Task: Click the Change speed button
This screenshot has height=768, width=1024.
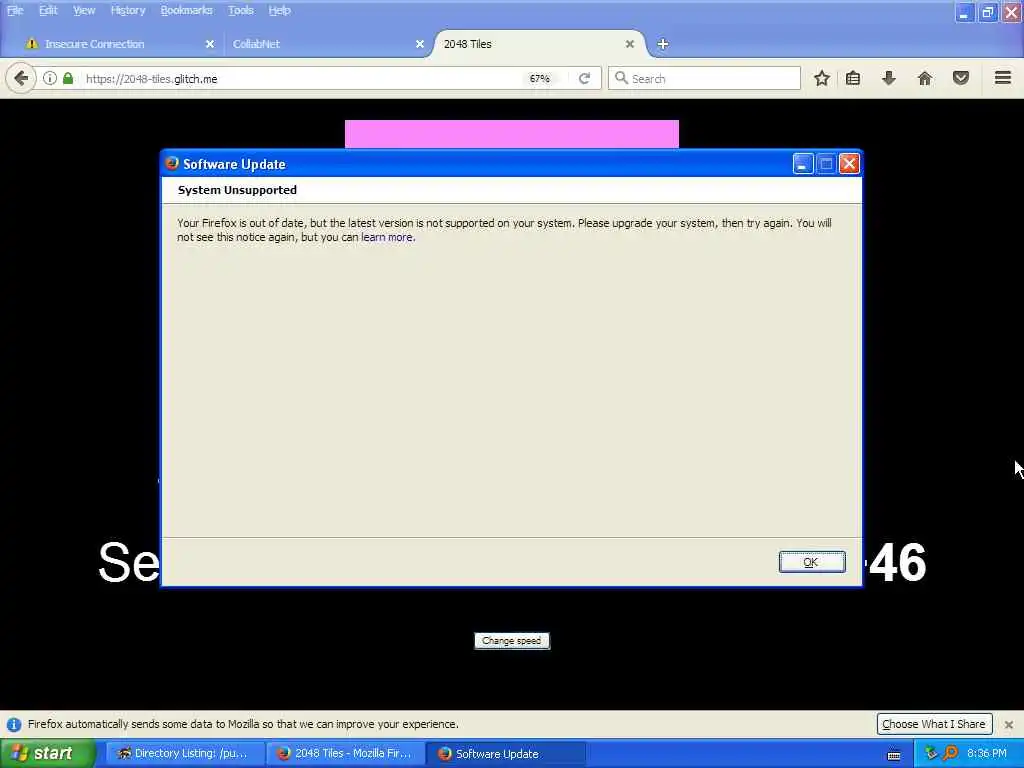Action: tap(512, 641)
